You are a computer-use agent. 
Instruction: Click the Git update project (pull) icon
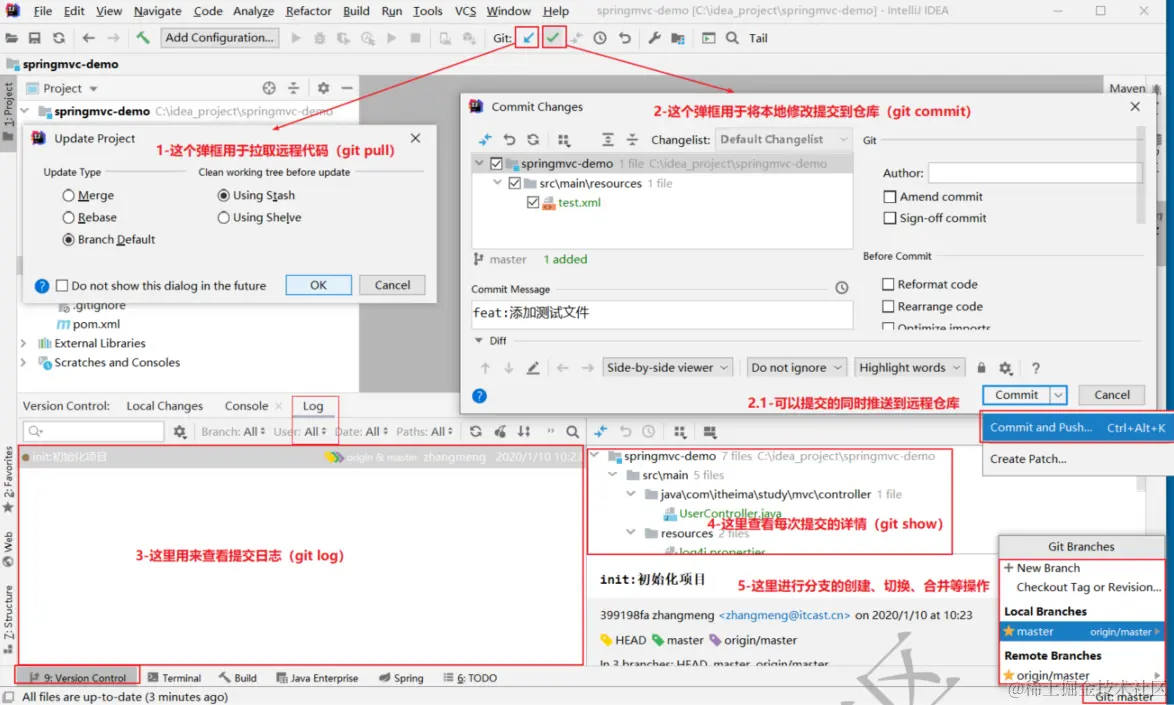[x=528, y=37]
